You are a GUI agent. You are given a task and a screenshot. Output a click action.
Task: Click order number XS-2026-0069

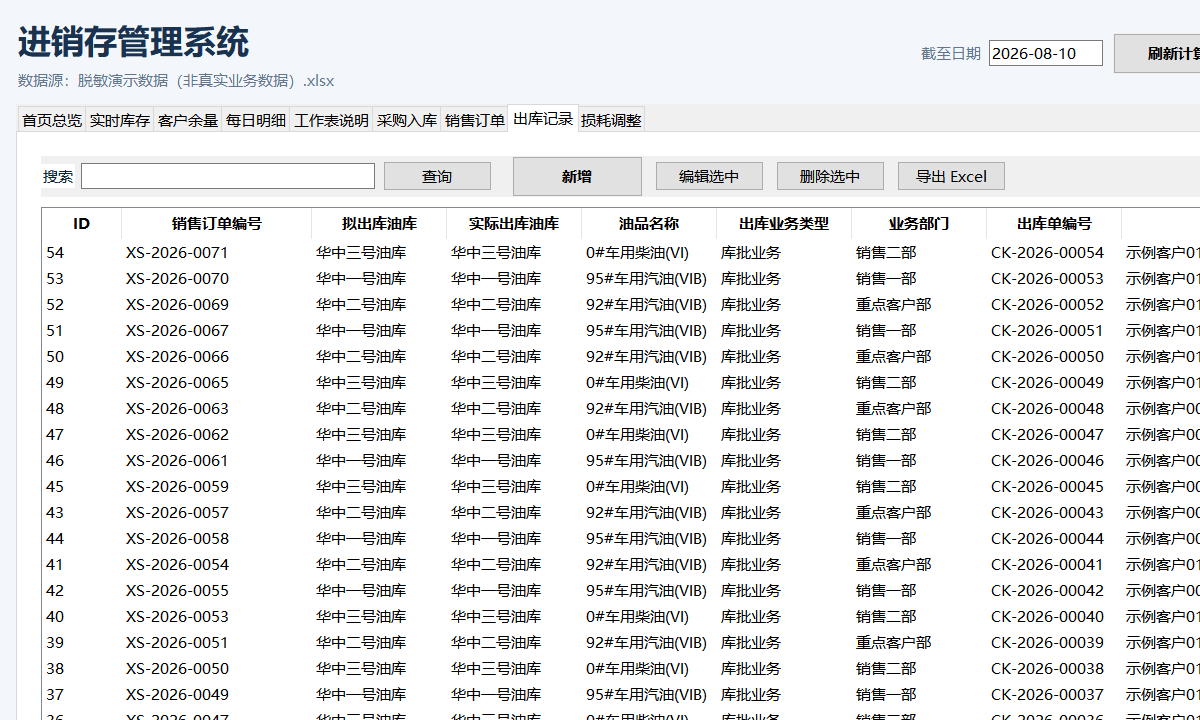[177, 304]
